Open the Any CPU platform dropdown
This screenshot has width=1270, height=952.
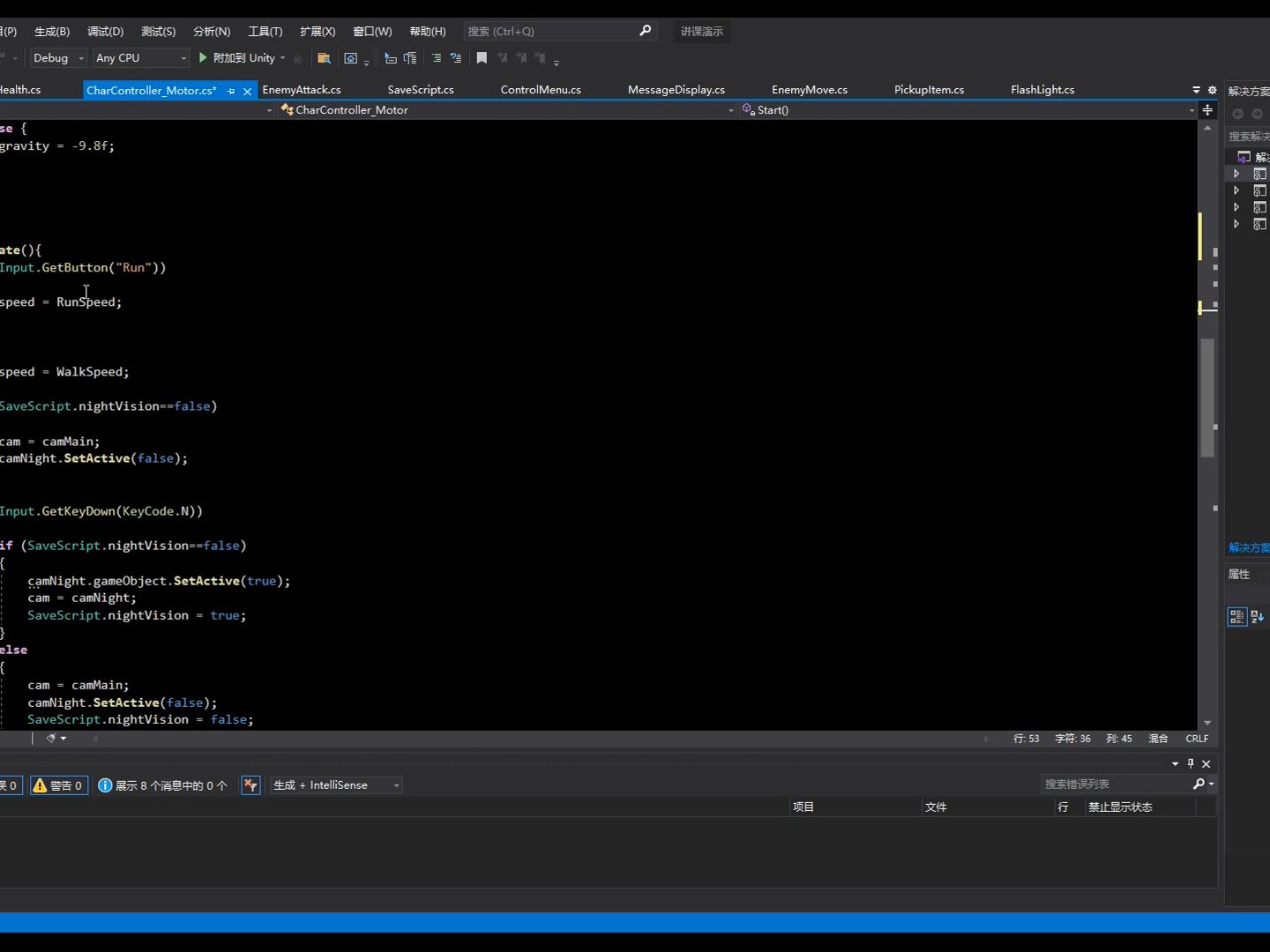click(x=139, y=58)
